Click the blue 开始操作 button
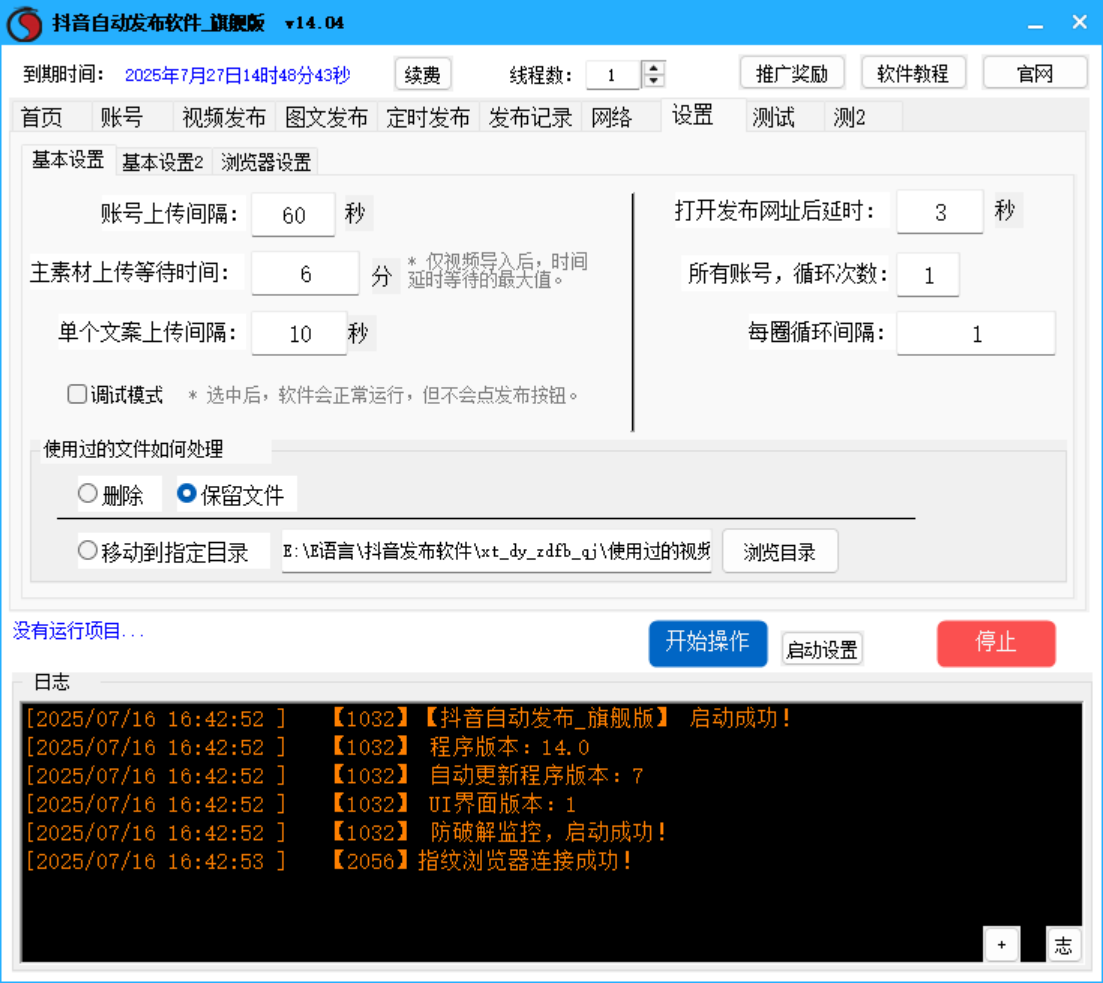The image size is (1103, 983). [708, 642]
